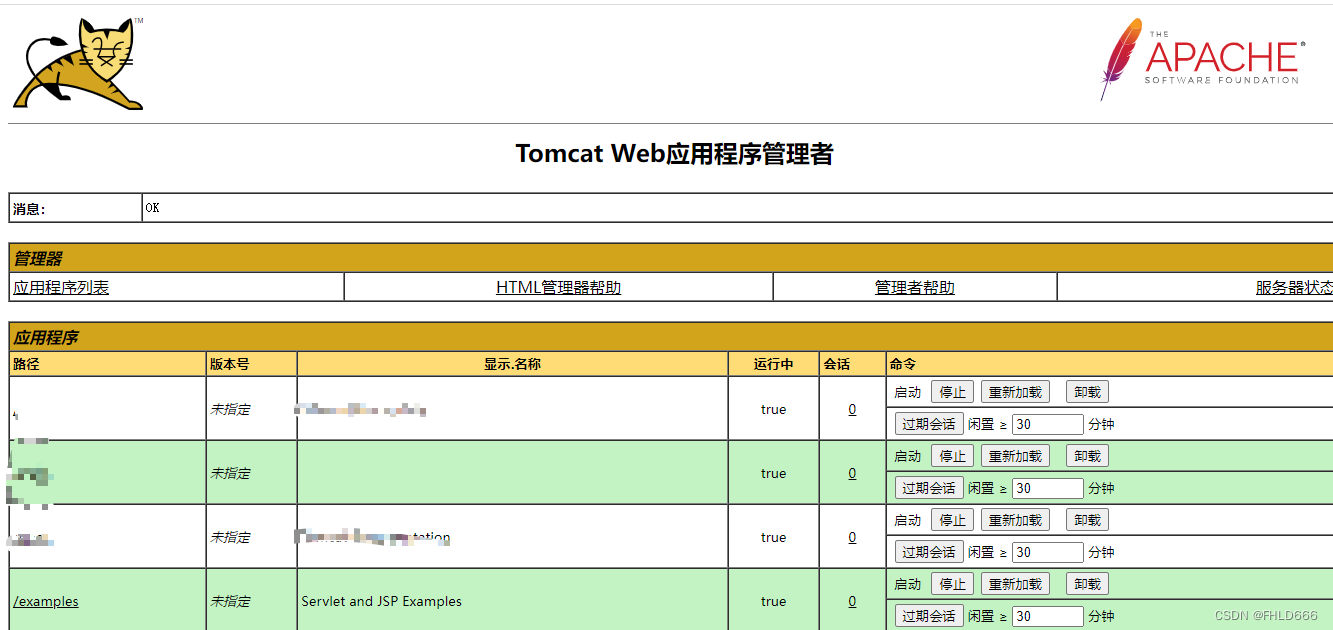
Task: Stop the /examples application with 停止
Action: 952,583
